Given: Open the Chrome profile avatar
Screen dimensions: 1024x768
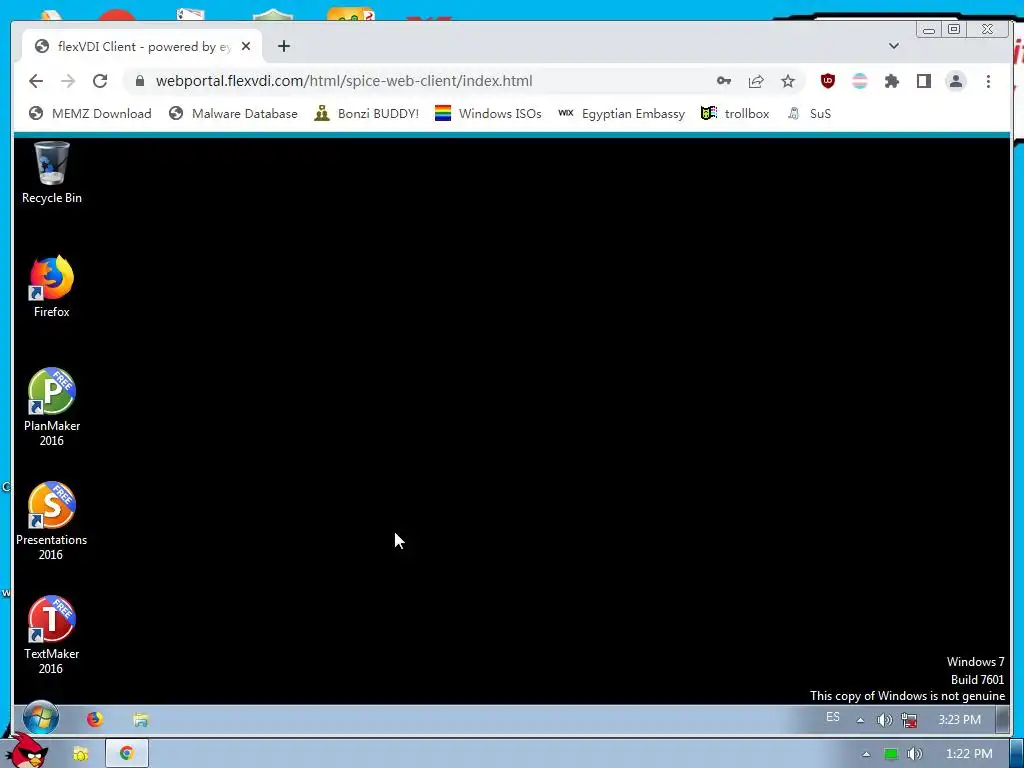Looking at the screenshot, I should tap(955, 81).
